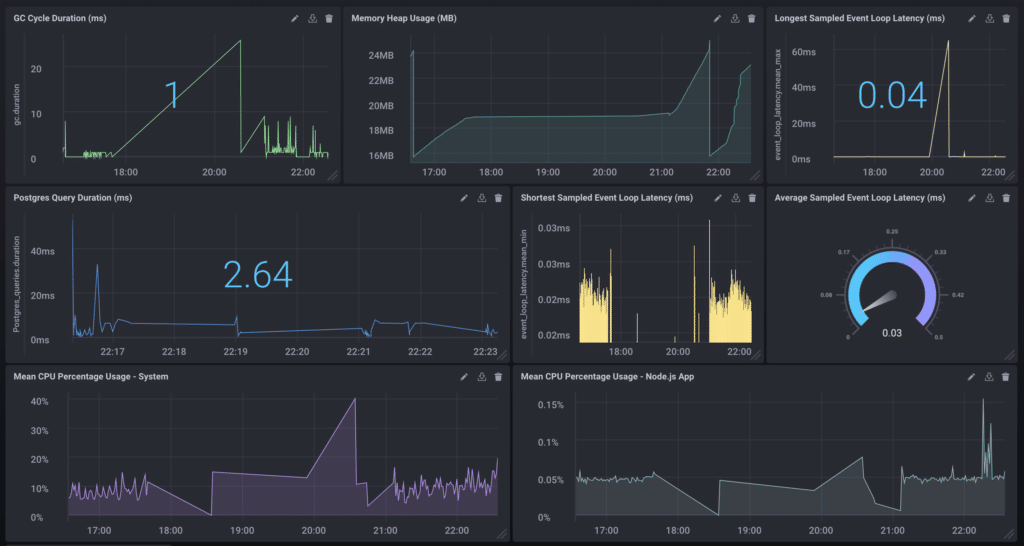Edit the Mean CPU Usage Node.js App panel
This screenshot has height=546, width=1024.
pyautogui.click(x=971, y=377)
